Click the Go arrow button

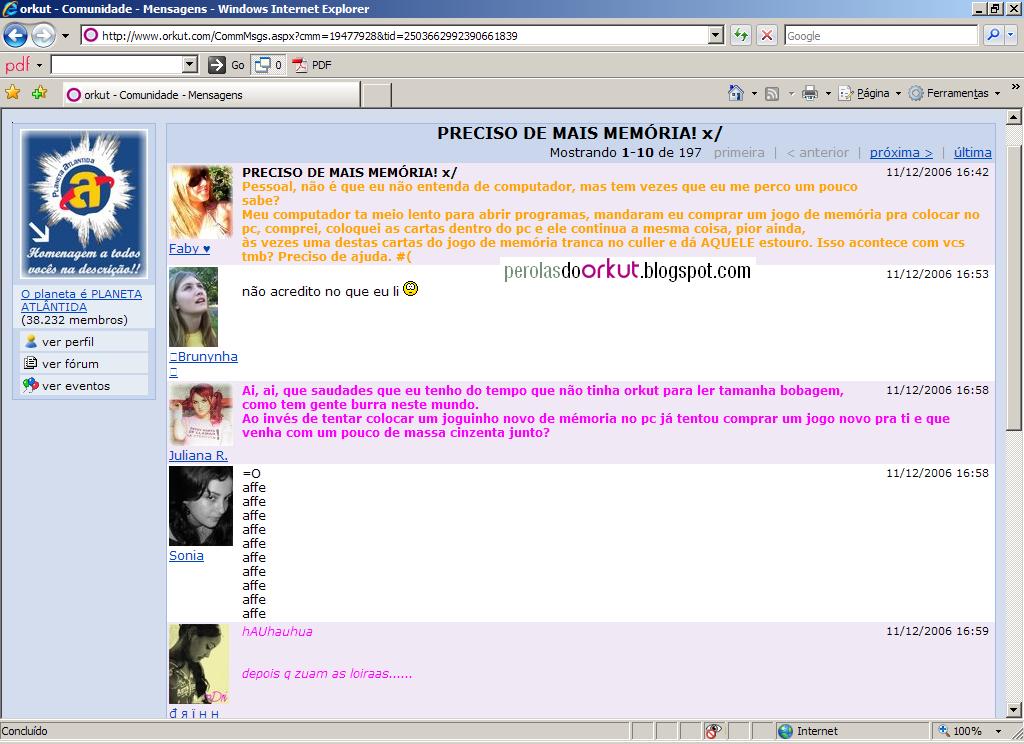(x=226, y=65)
